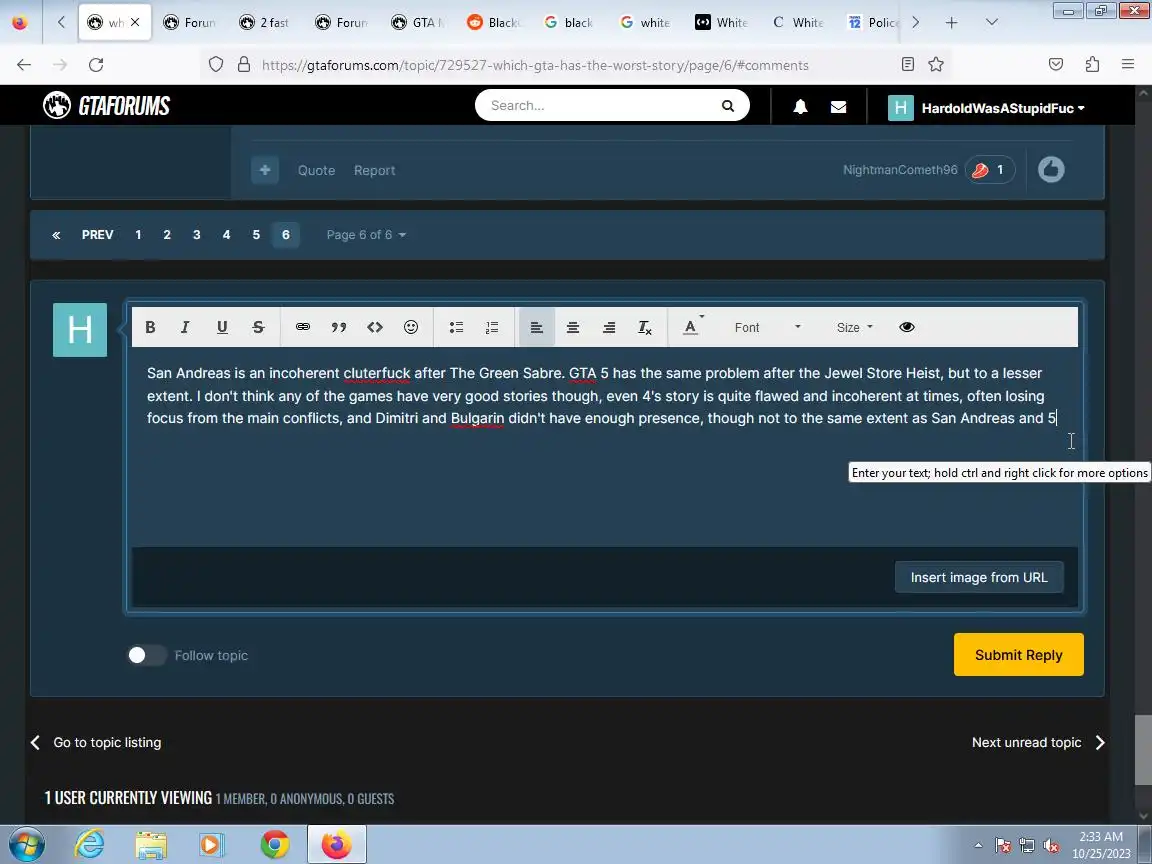Image resolution: width=1152 pixels, height=864 pixels.
Task: Toggle the Follow topic switch
Action: coord(147,655)
